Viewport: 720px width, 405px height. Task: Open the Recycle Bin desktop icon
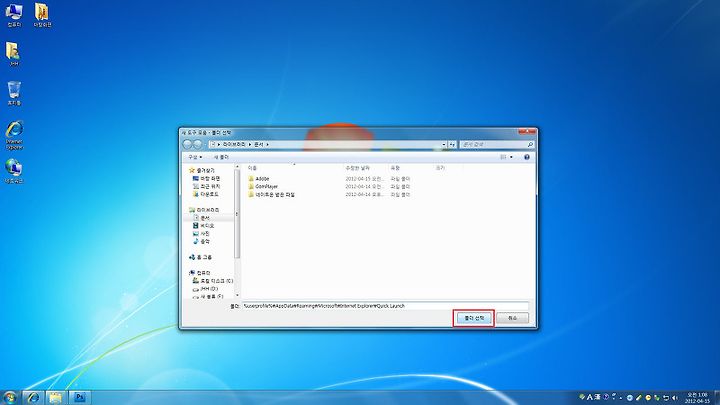click(x=14, y=93)
